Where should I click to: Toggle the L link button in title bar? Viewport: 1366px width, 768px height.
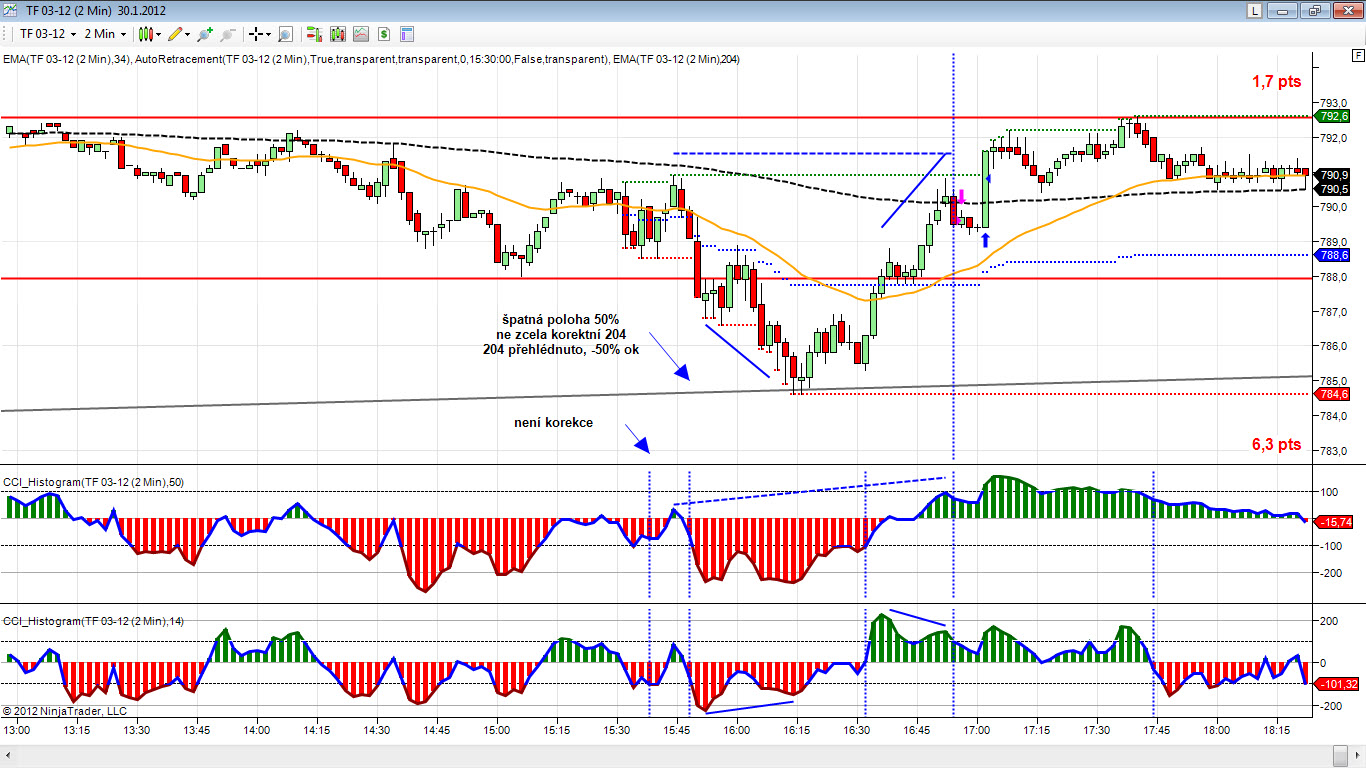1254,10
